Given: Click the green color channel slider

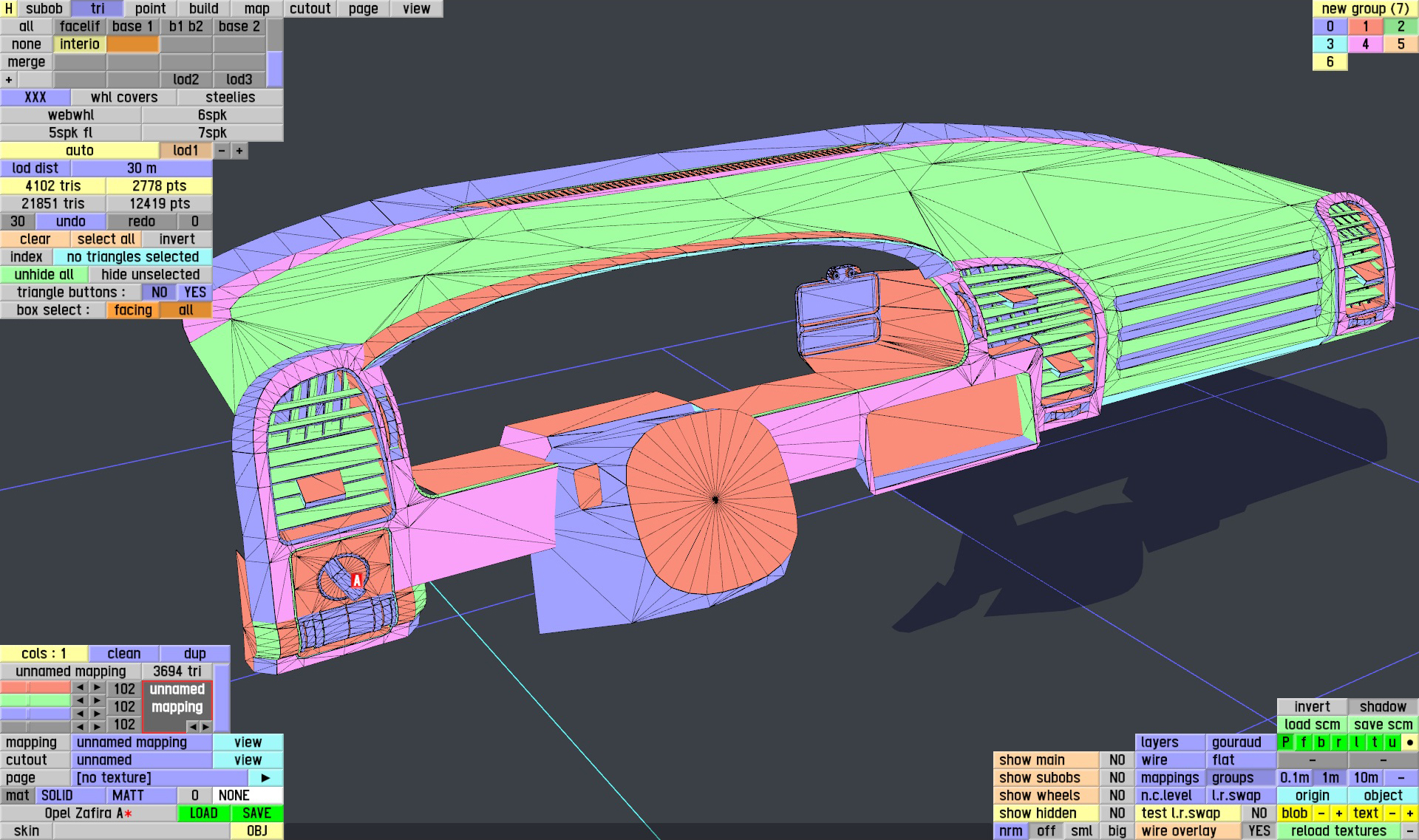Looking at the screenshot, I should point(35,700).
